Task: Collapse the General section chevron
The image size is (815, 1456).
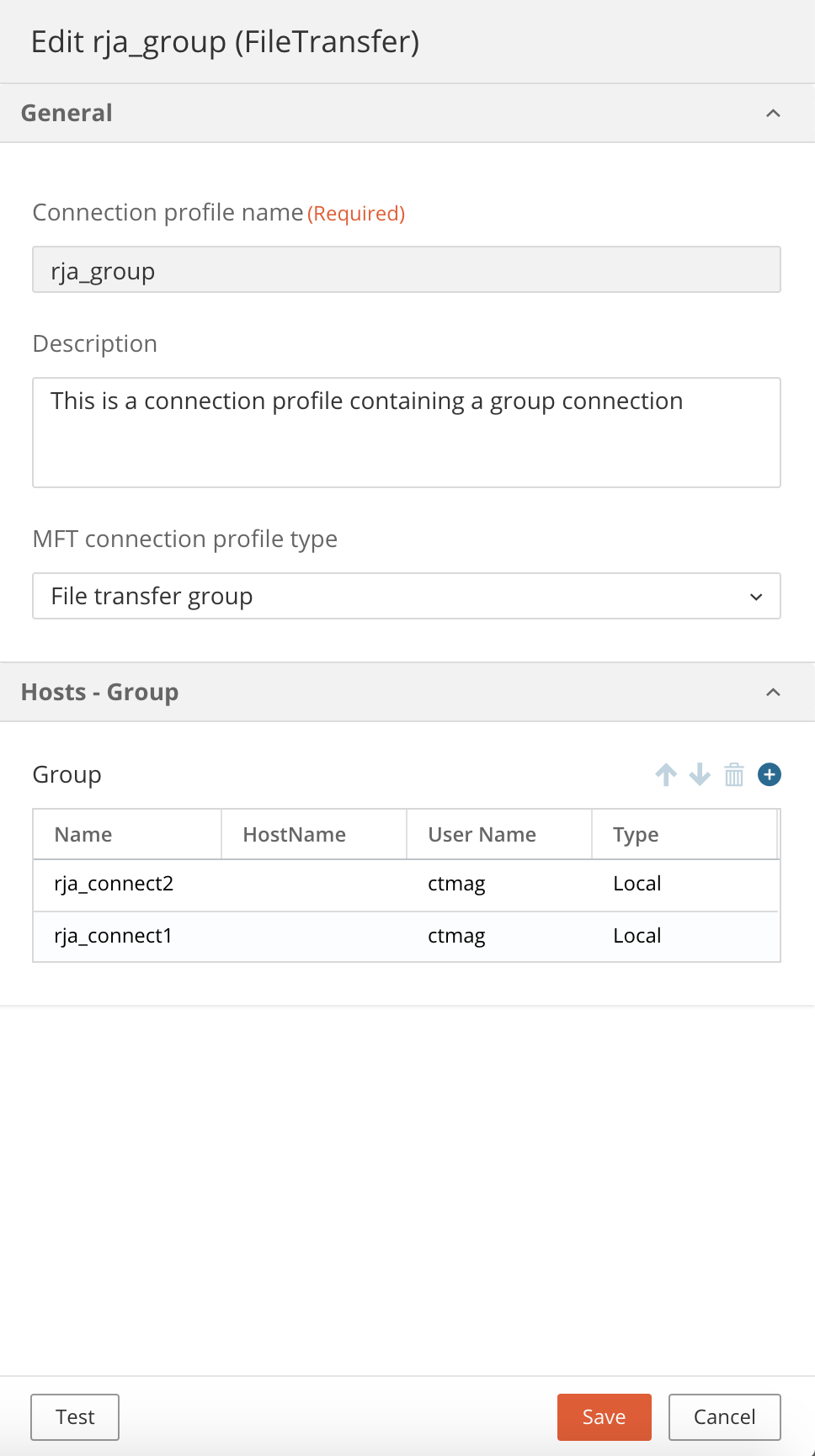Action: (773, 113)
